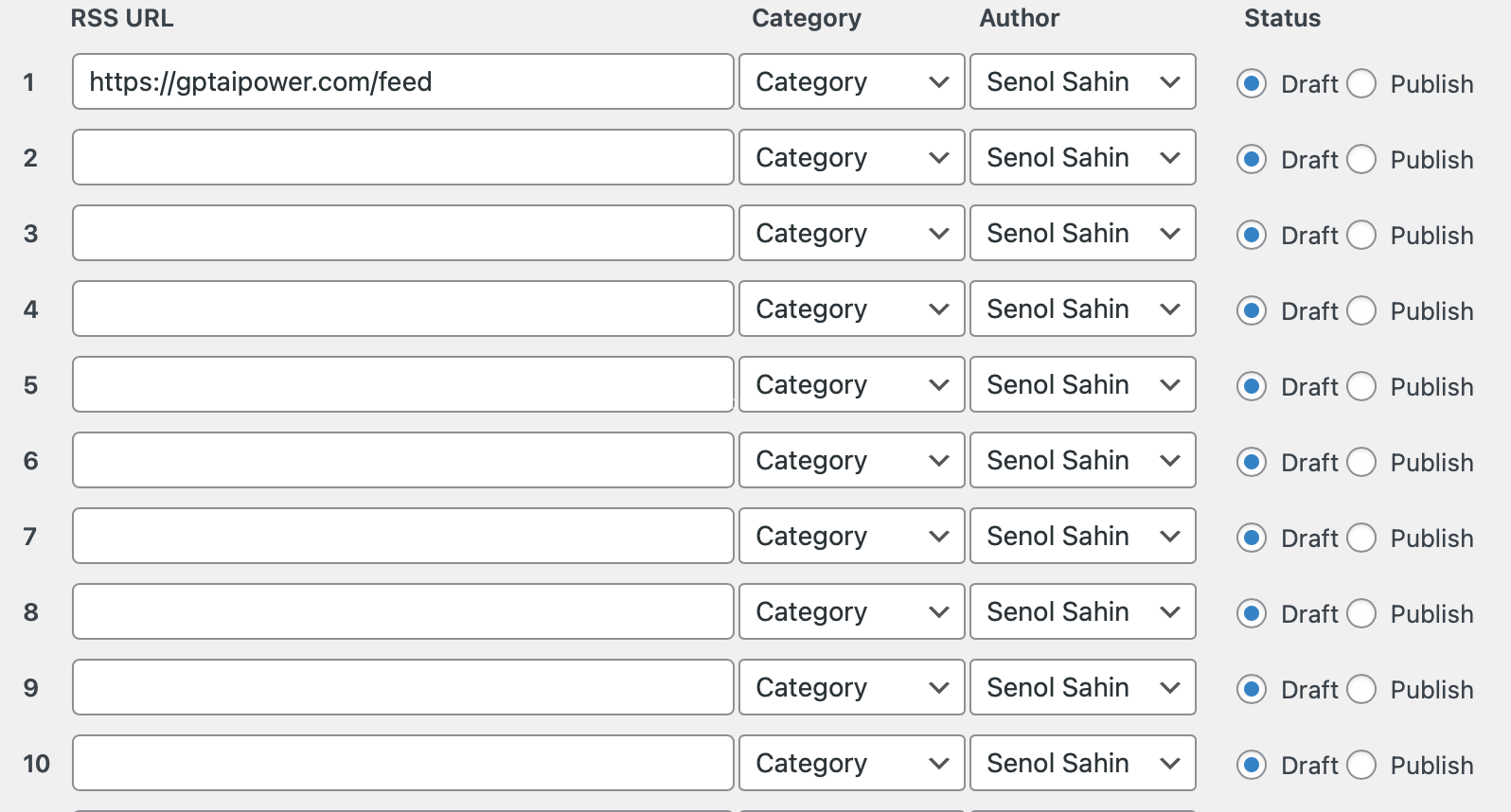Choose Publish radio in row 5
The width and height of the screenshot is (1511, 812).
pyautogui.click(x=1361, y=386)
